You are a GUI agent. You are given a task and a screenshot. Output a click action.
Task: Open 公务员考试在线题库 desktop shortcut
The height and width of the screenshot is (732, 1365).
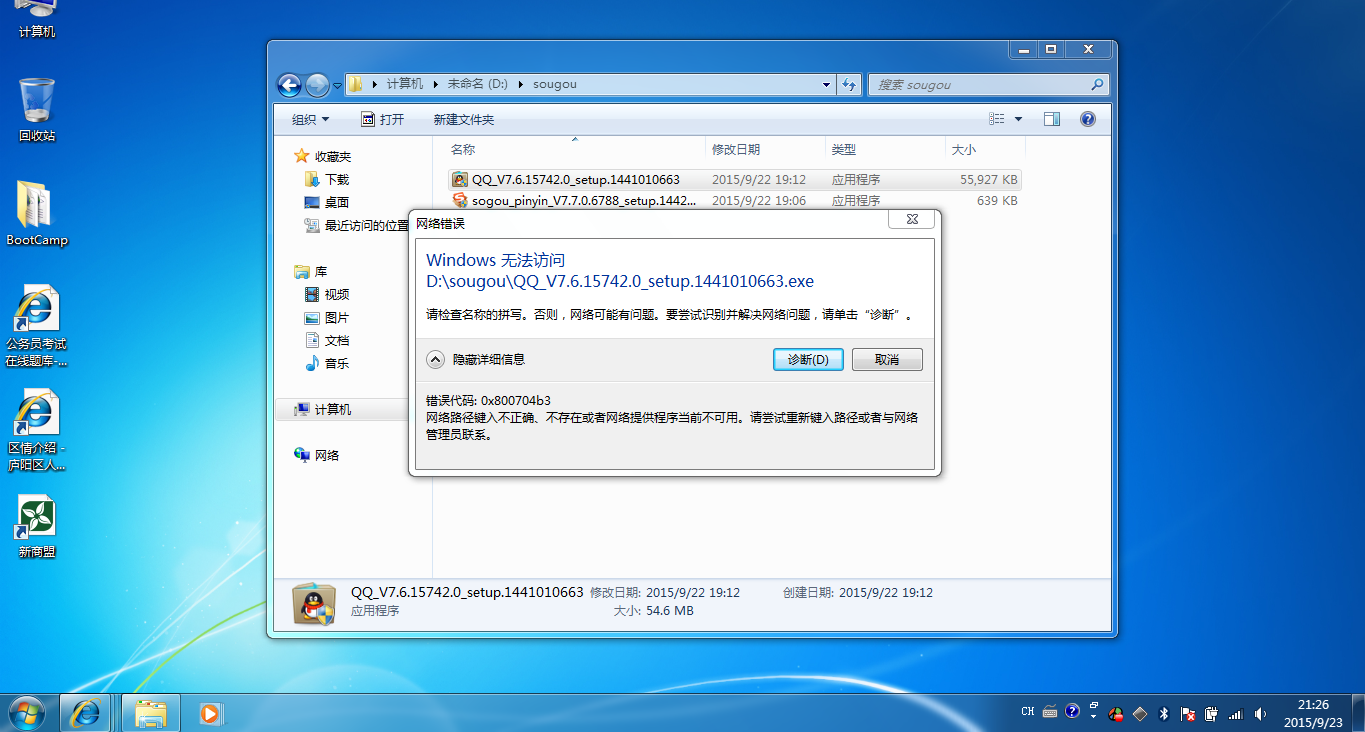point(37,327)
